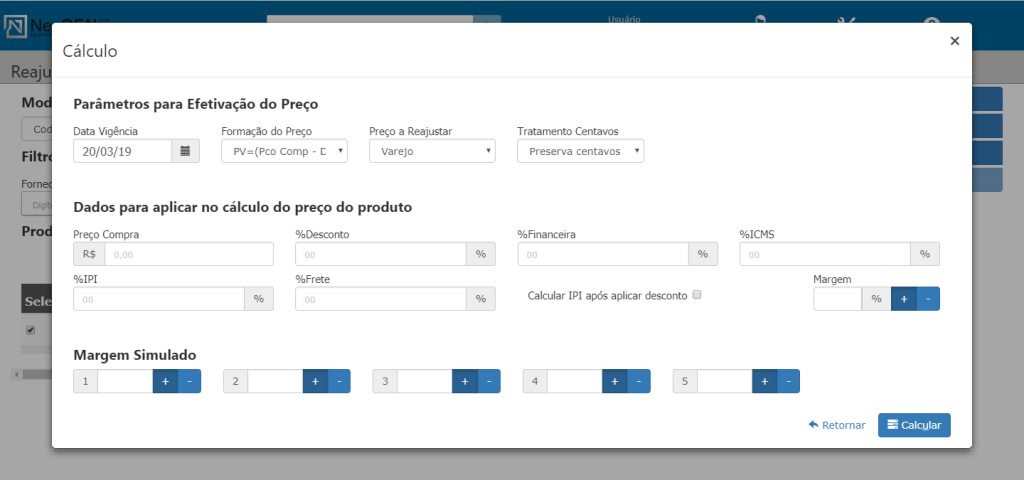Open the Preço a Reajustar dropdown
This screenshot has width=1024, height=480.
432,151
